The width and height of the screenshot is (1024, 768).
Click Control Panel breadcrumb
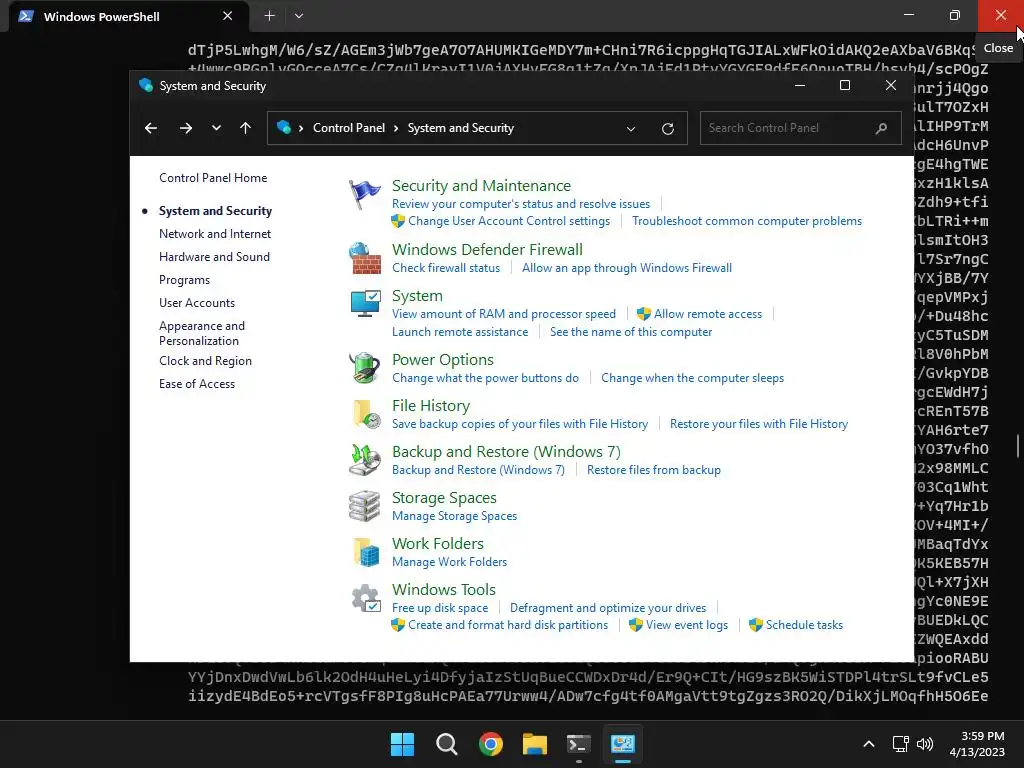tap(349, 128)
